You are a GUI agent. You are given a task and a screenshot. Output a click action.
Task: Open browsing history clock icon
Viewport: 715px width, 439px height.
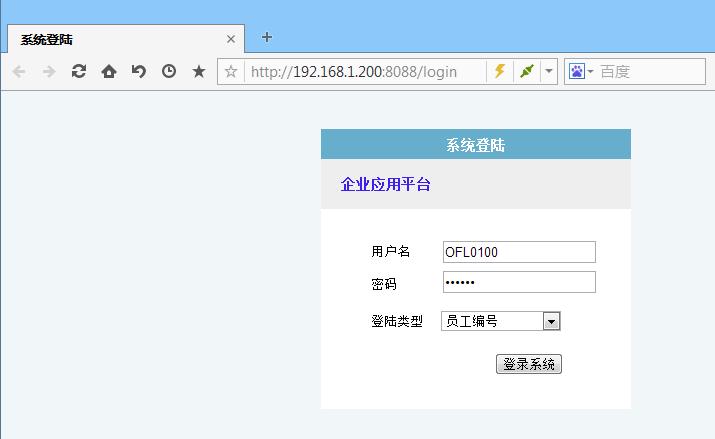pos(169,72)
